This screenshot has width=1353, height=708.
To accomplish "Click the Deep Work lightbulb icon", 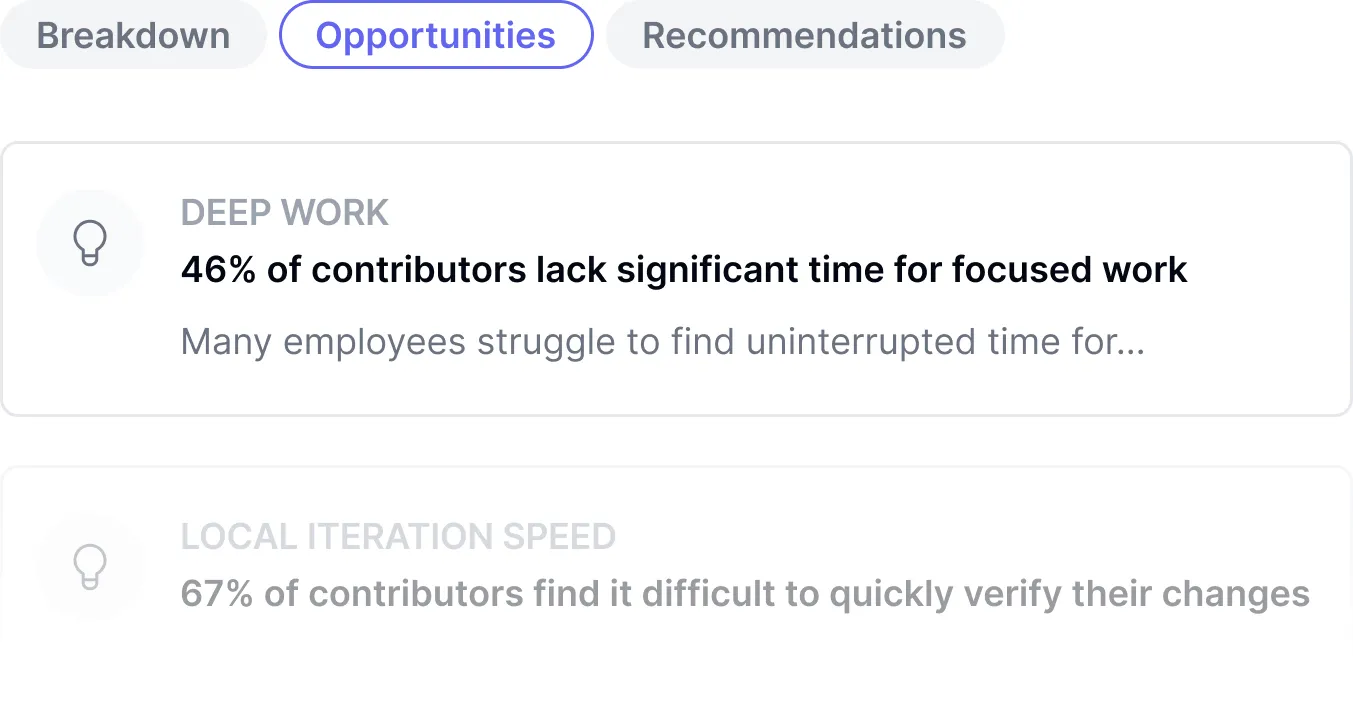I will 90,243.
